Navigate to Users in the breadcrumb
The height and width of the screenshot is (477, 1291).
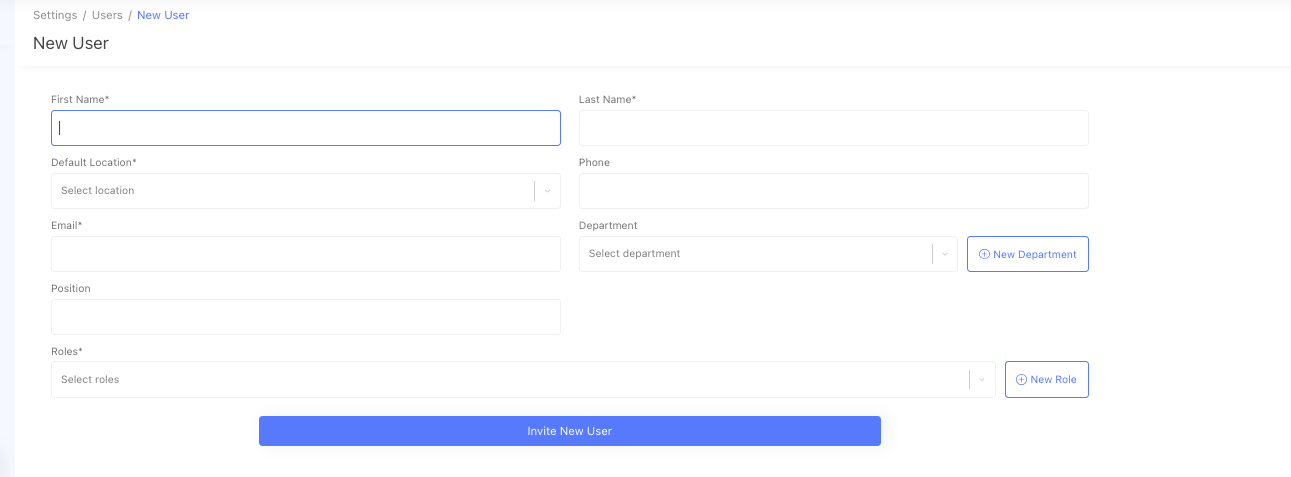[107, 15]
